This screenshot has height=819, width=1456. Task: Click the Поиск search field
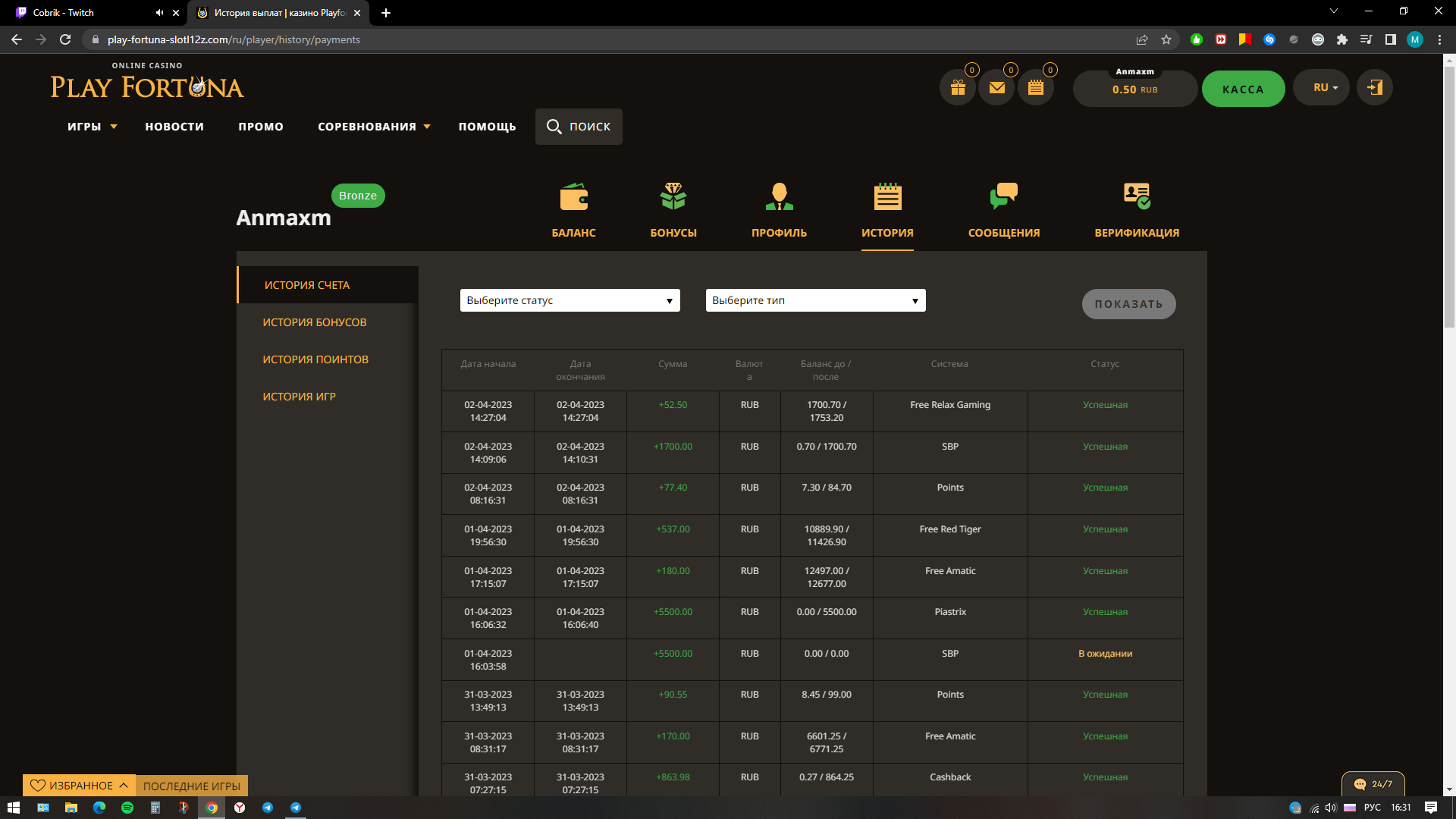[x=579, y=127]
